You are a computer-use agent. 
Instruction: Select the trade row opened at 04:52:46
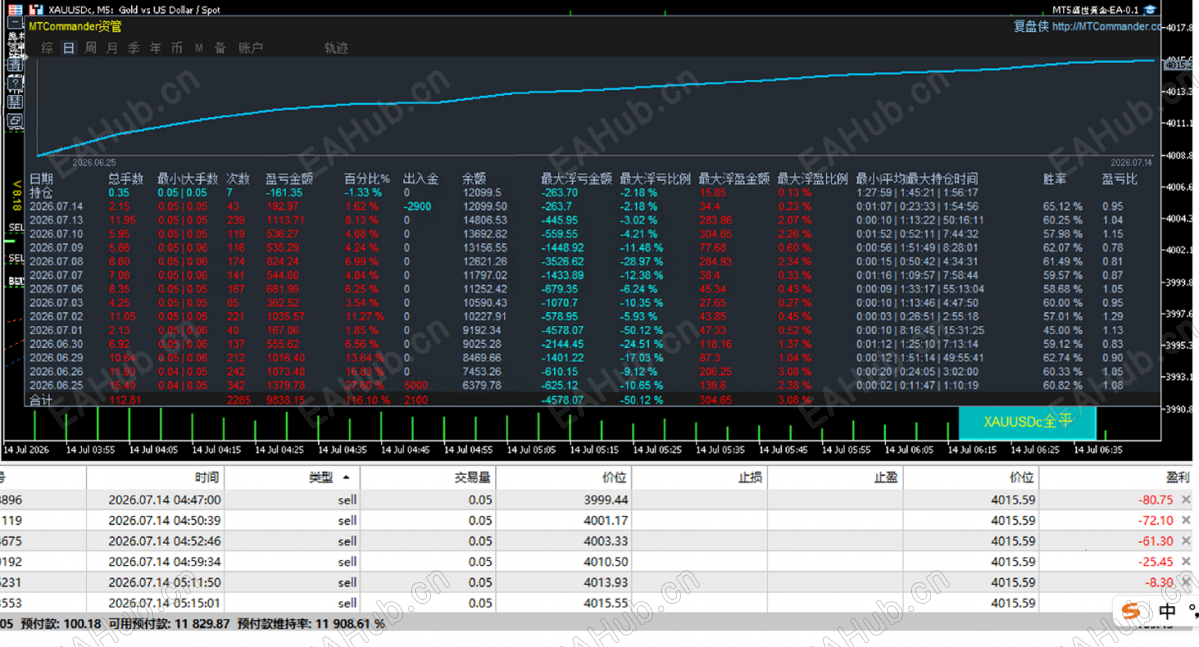click(x=596, y=541)
